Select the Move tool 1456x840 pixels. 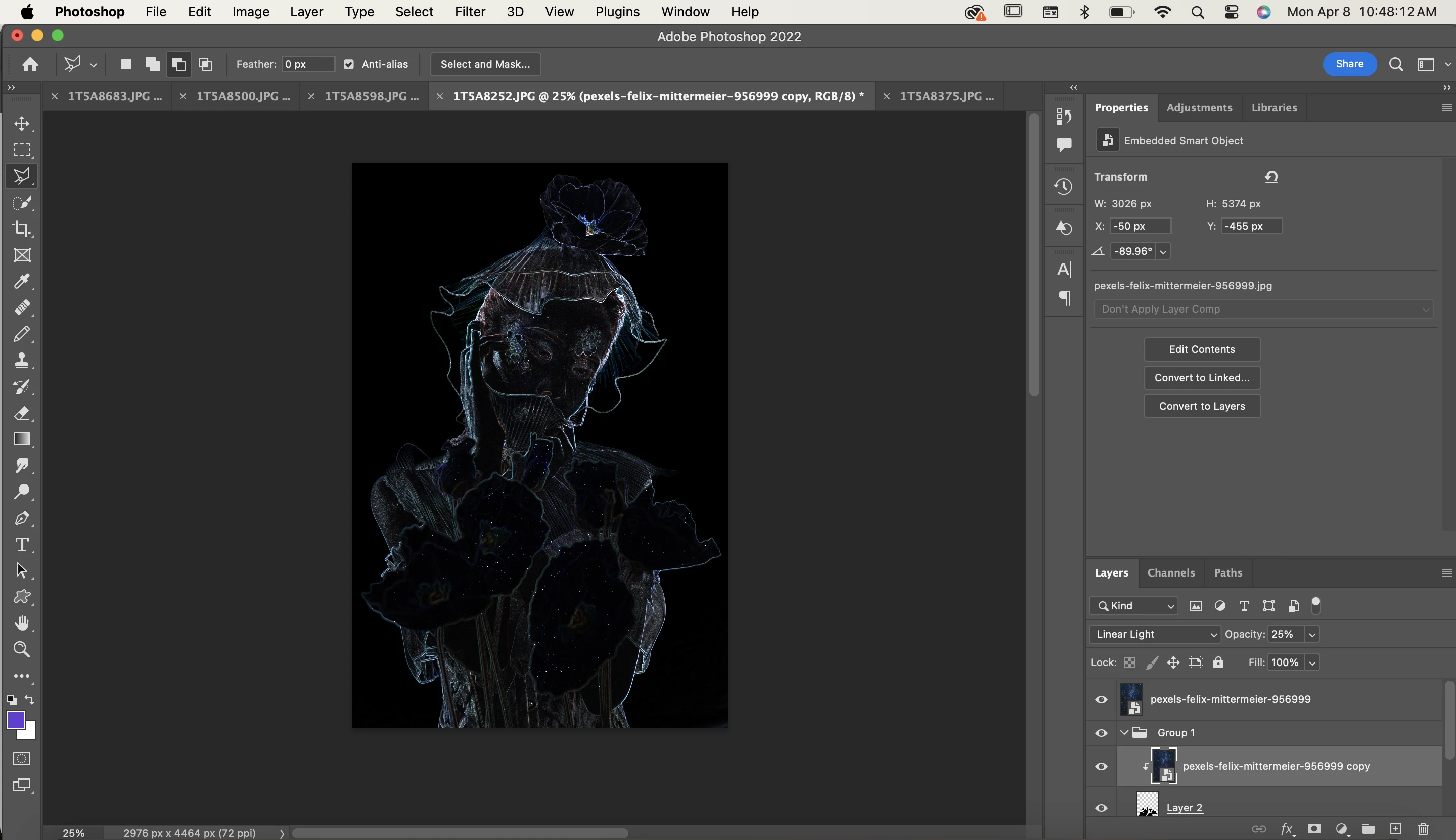point(22,124)
